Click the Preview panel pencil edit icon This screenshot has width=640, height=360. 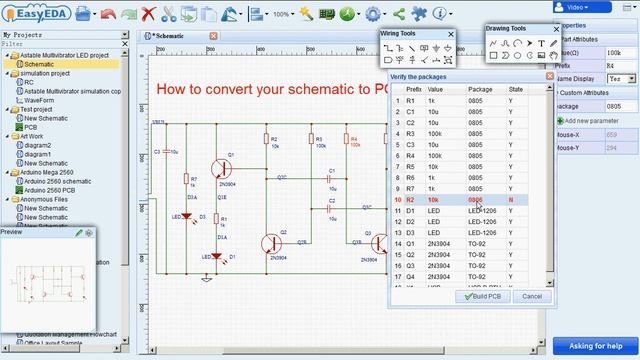coord(79,232)
